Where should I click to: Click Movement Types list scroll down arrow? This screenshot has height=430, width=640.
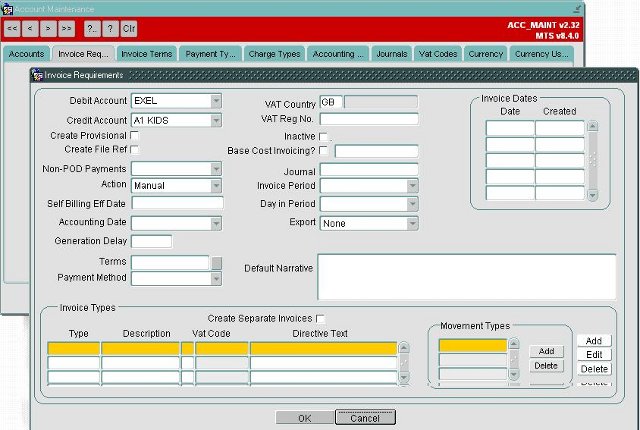(x=514, y=374)
